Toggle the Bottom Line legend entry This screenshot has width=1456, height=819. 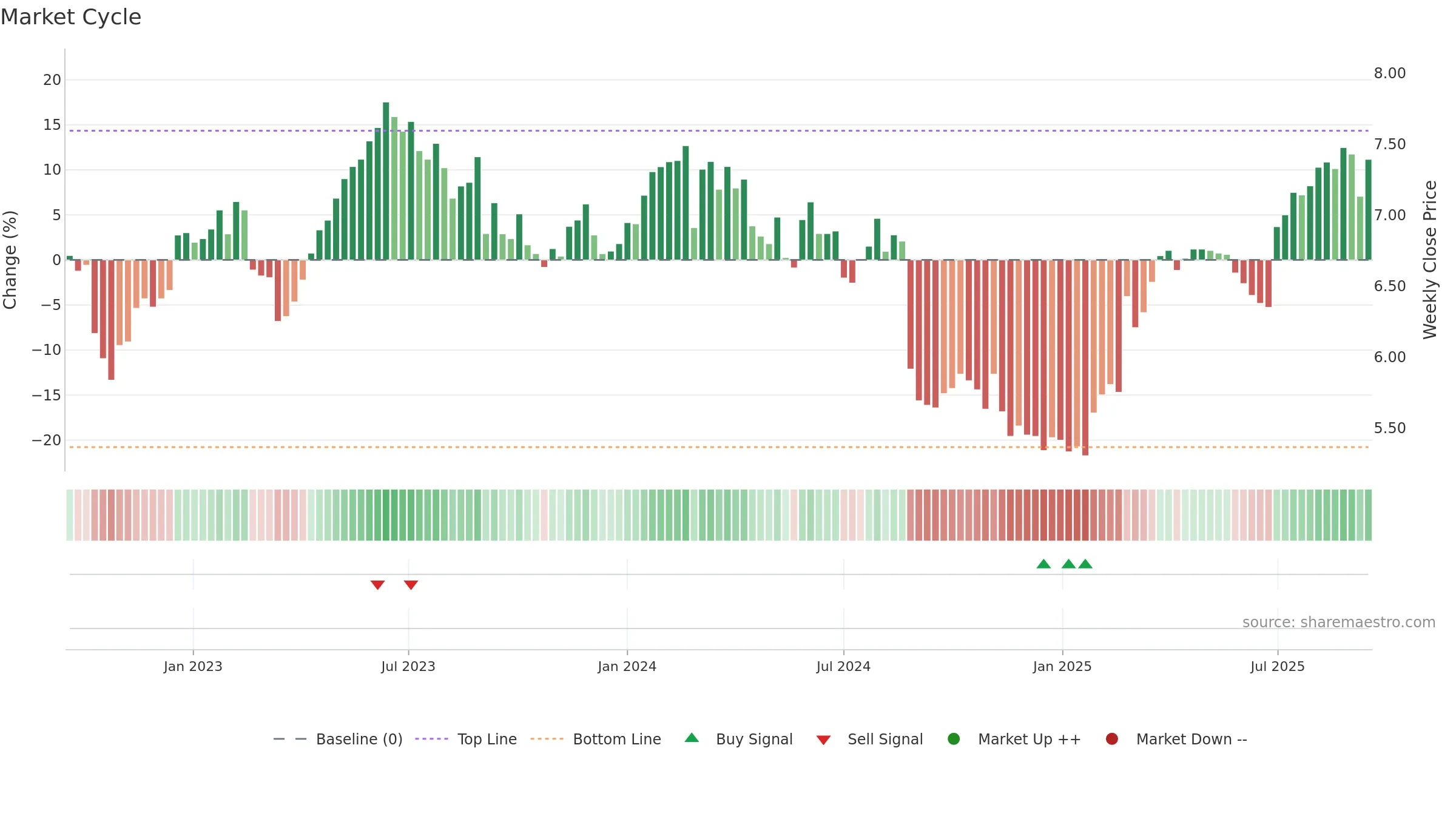coord(596,739)
